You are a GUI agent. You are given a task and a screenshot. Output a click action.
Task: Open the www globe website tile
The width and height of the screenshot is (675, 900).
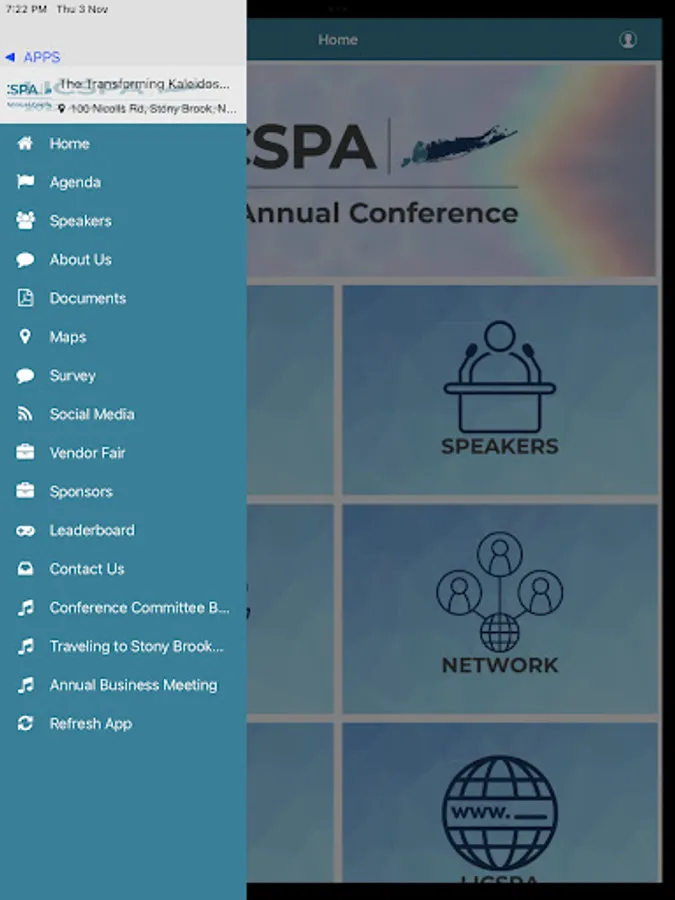pos(500,802)
